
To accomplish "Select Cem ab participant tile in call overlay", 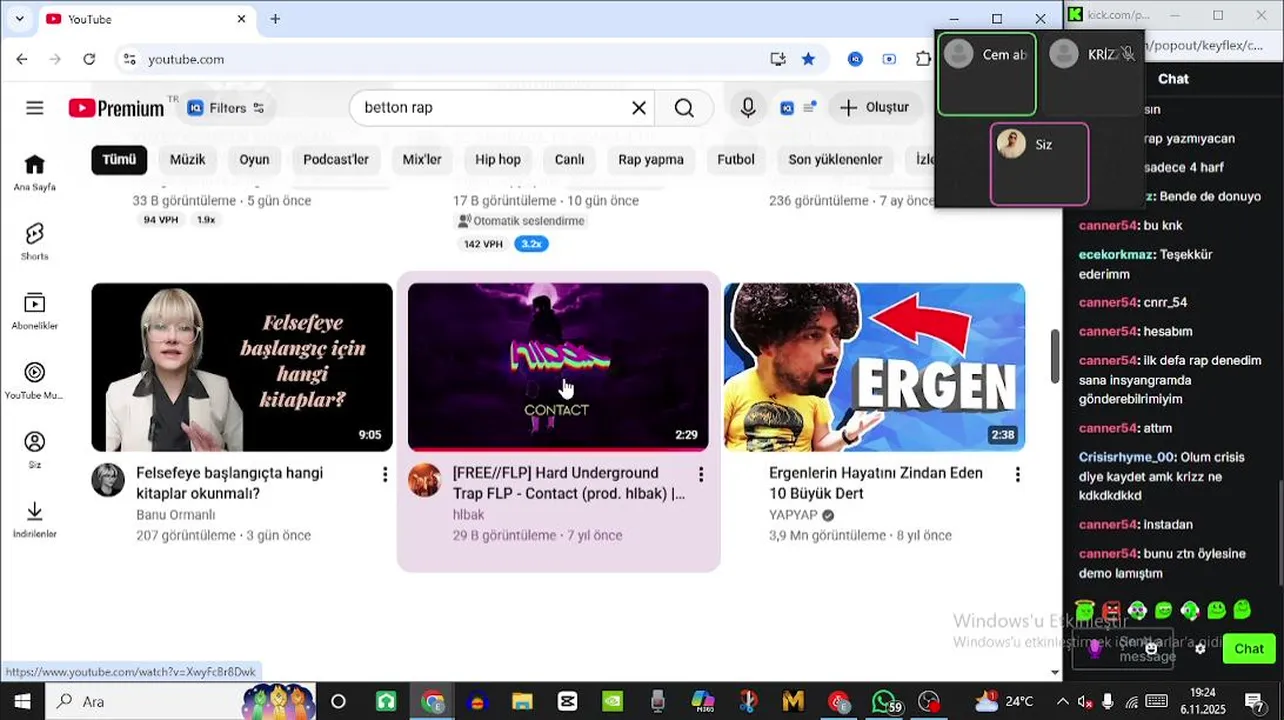I will click(987, 74).
